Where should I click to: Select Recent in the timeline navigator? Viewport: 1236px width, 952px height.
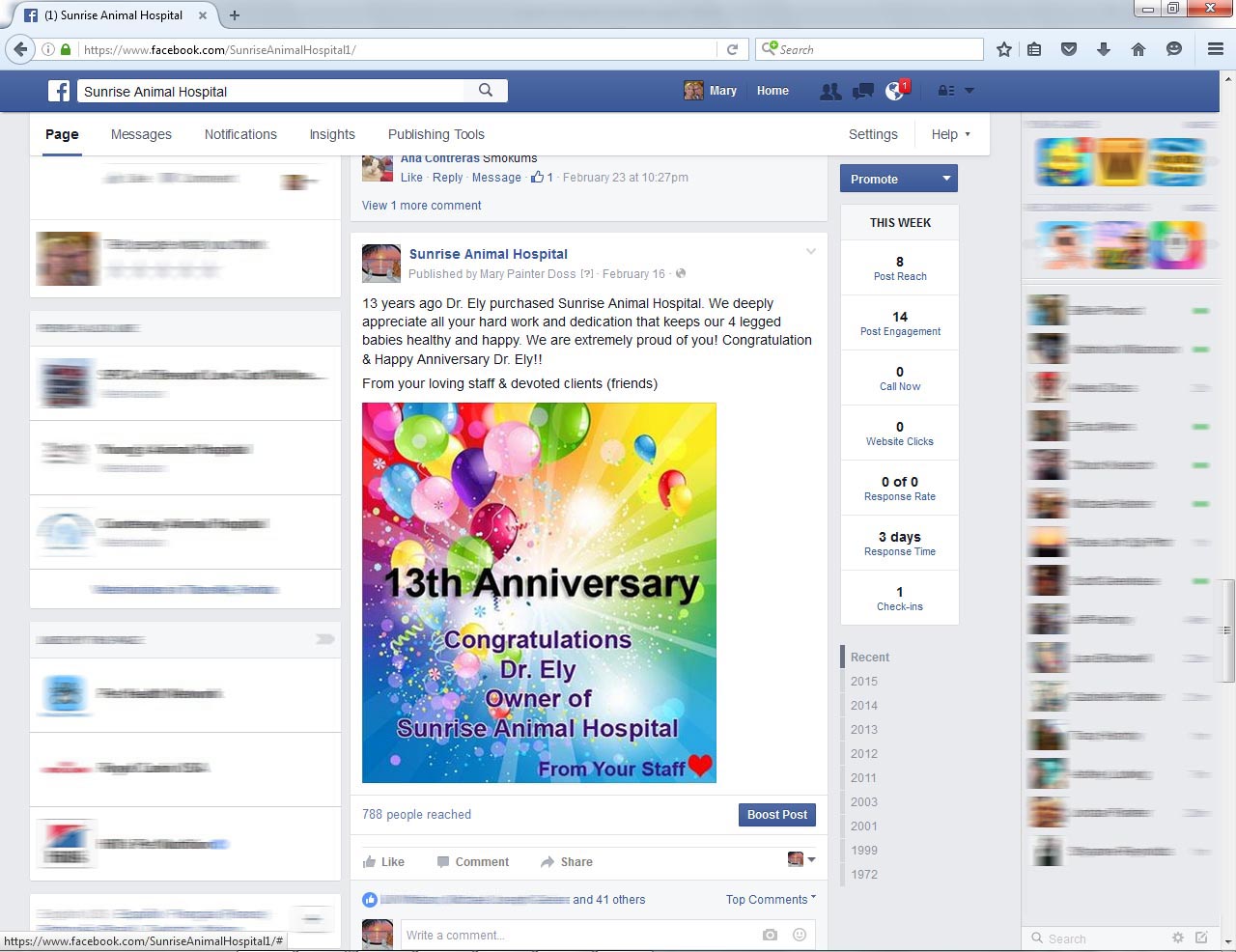click(x=870, y=657)
